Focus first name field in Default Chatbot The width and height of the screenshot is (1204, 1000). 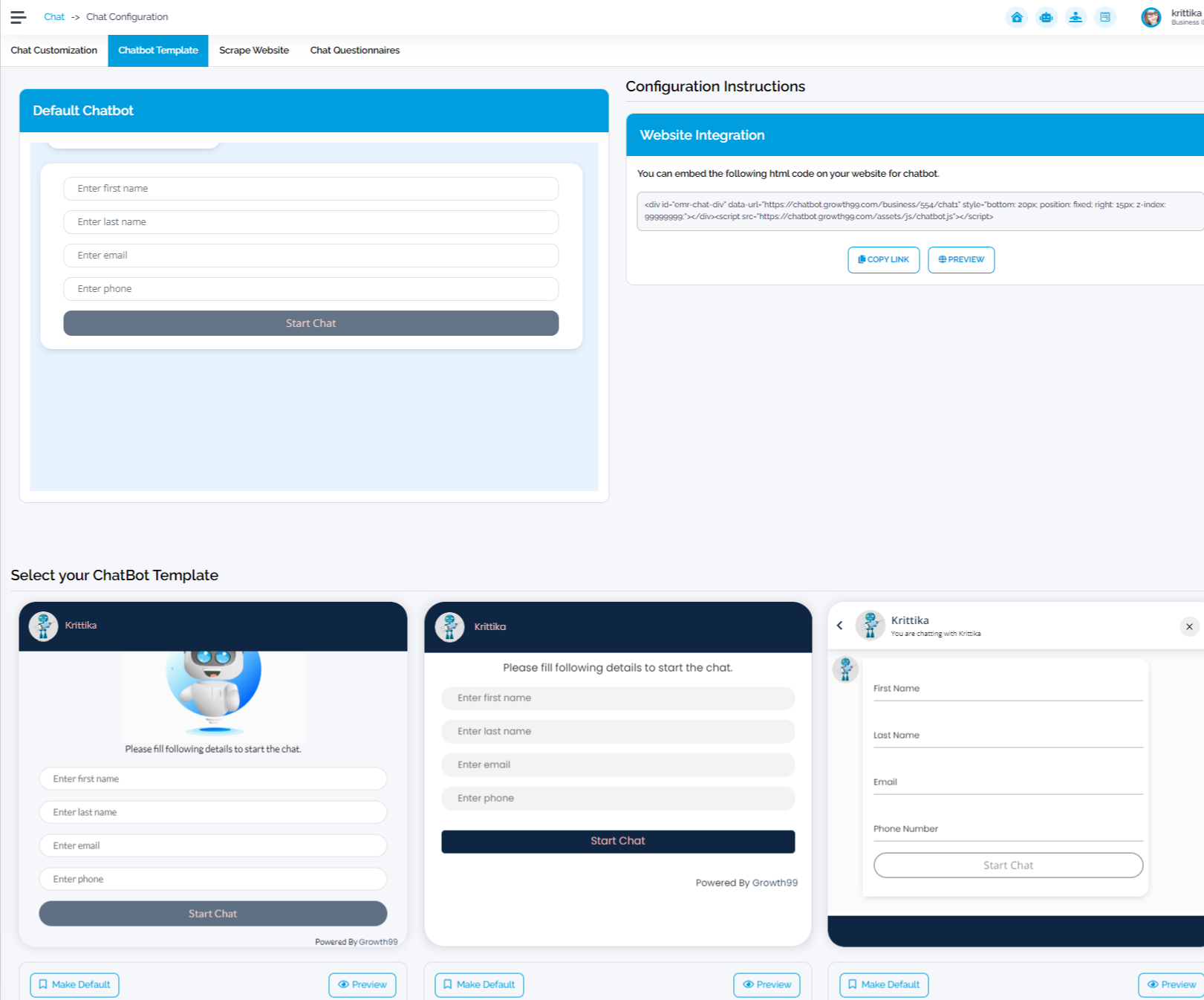311,189
